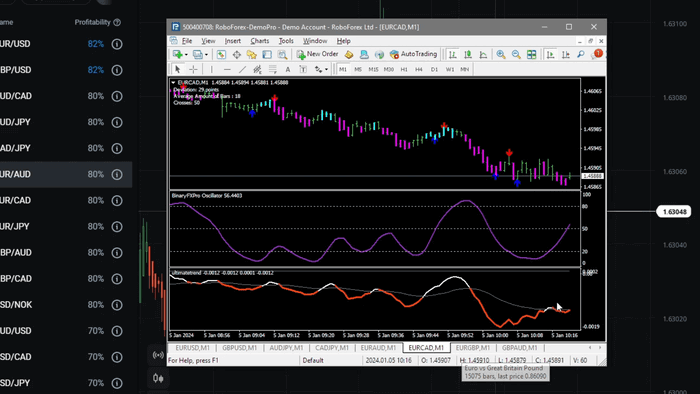Switch to GBPUSD,M1 chart tab
700x394 pixels.
[x=240, y=348]
